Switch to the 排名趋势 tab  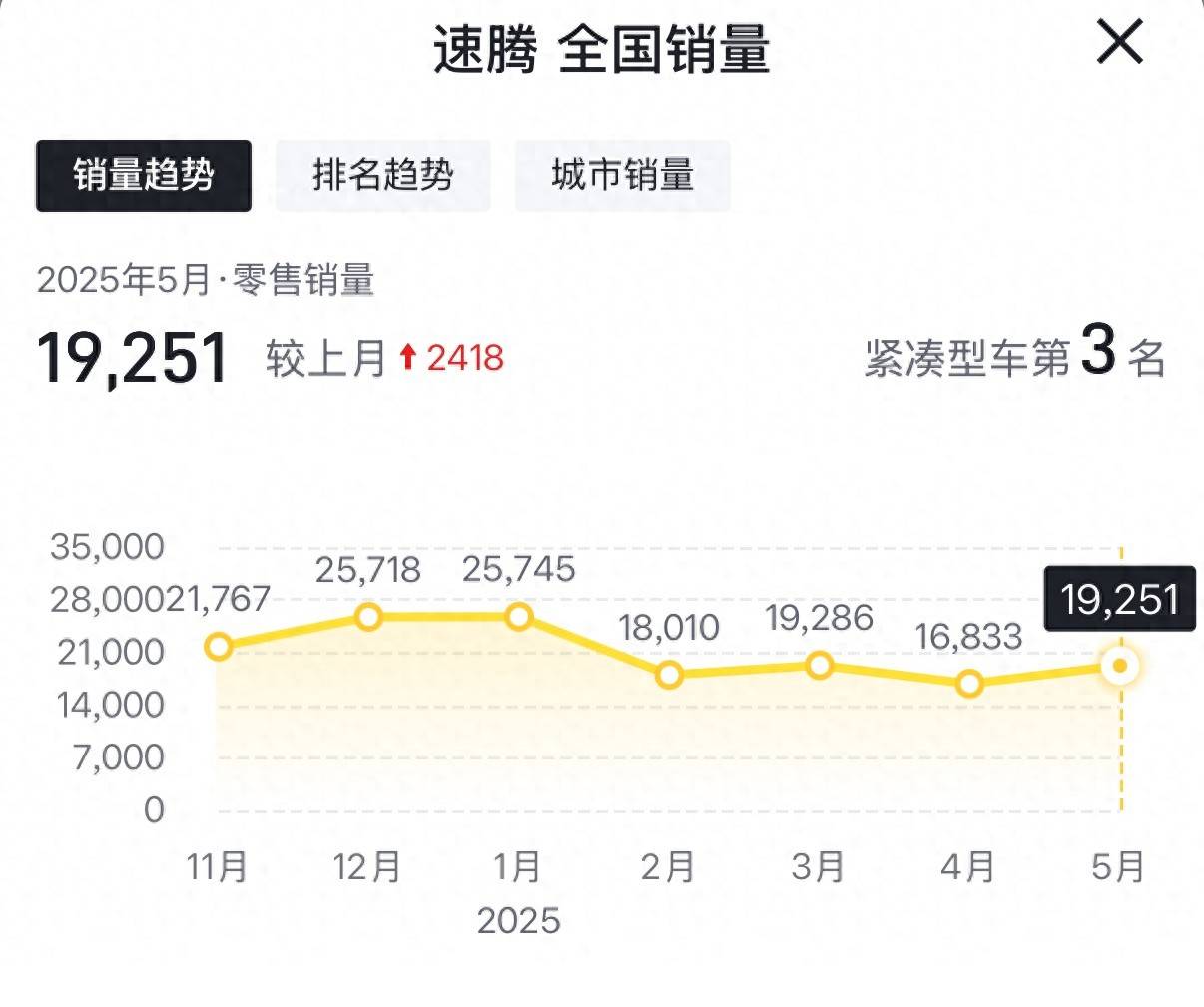pyautogui.click(x=383, y=176)
